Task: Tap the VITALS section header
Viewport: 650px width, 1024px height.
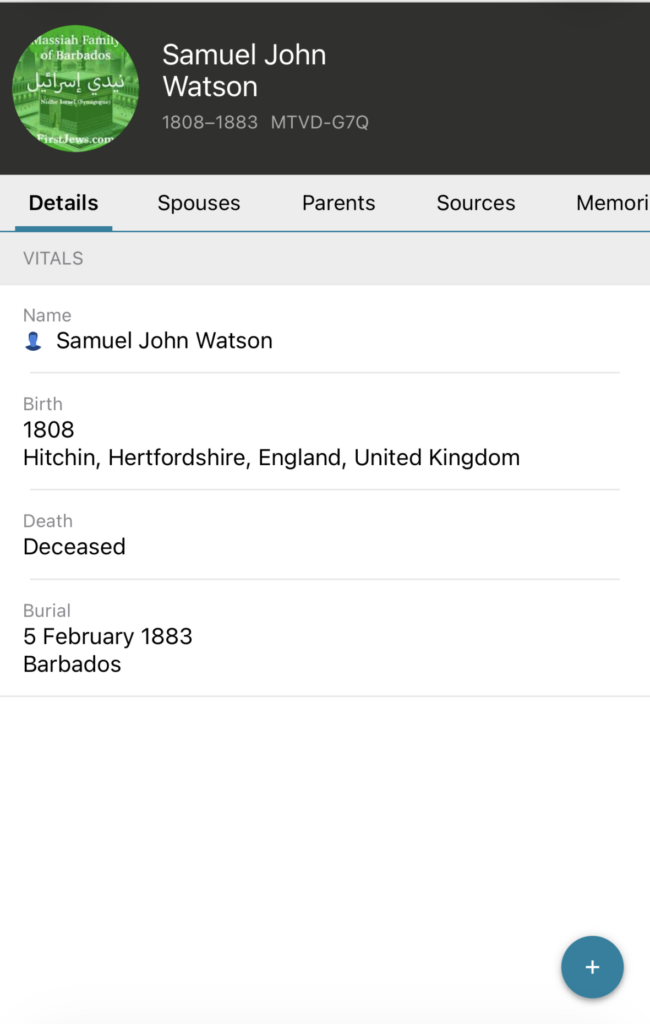Action: [53, 258]
